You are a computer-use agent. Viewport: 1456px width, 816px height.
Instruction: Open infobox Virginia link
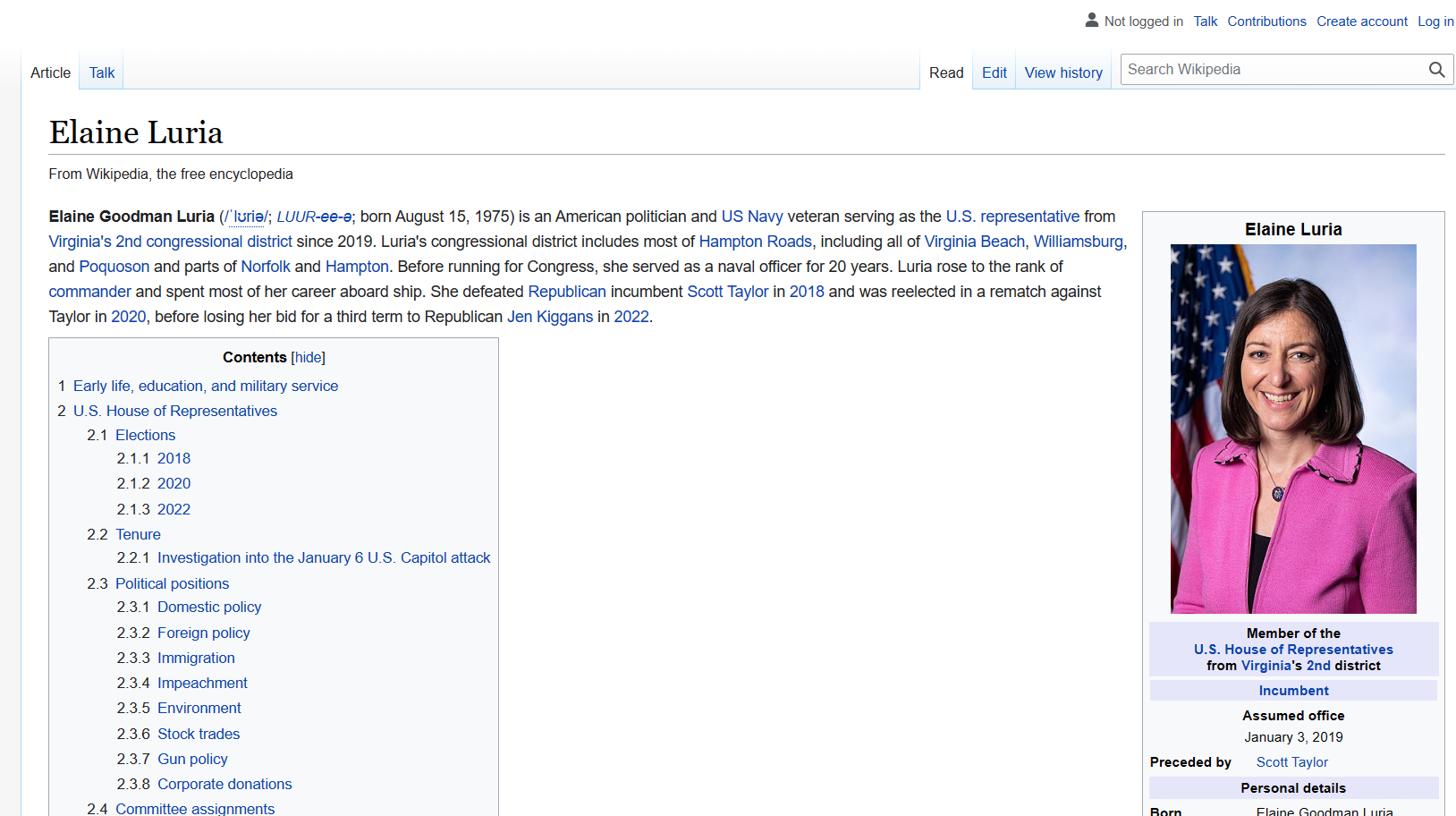[x=1266, y=666]
